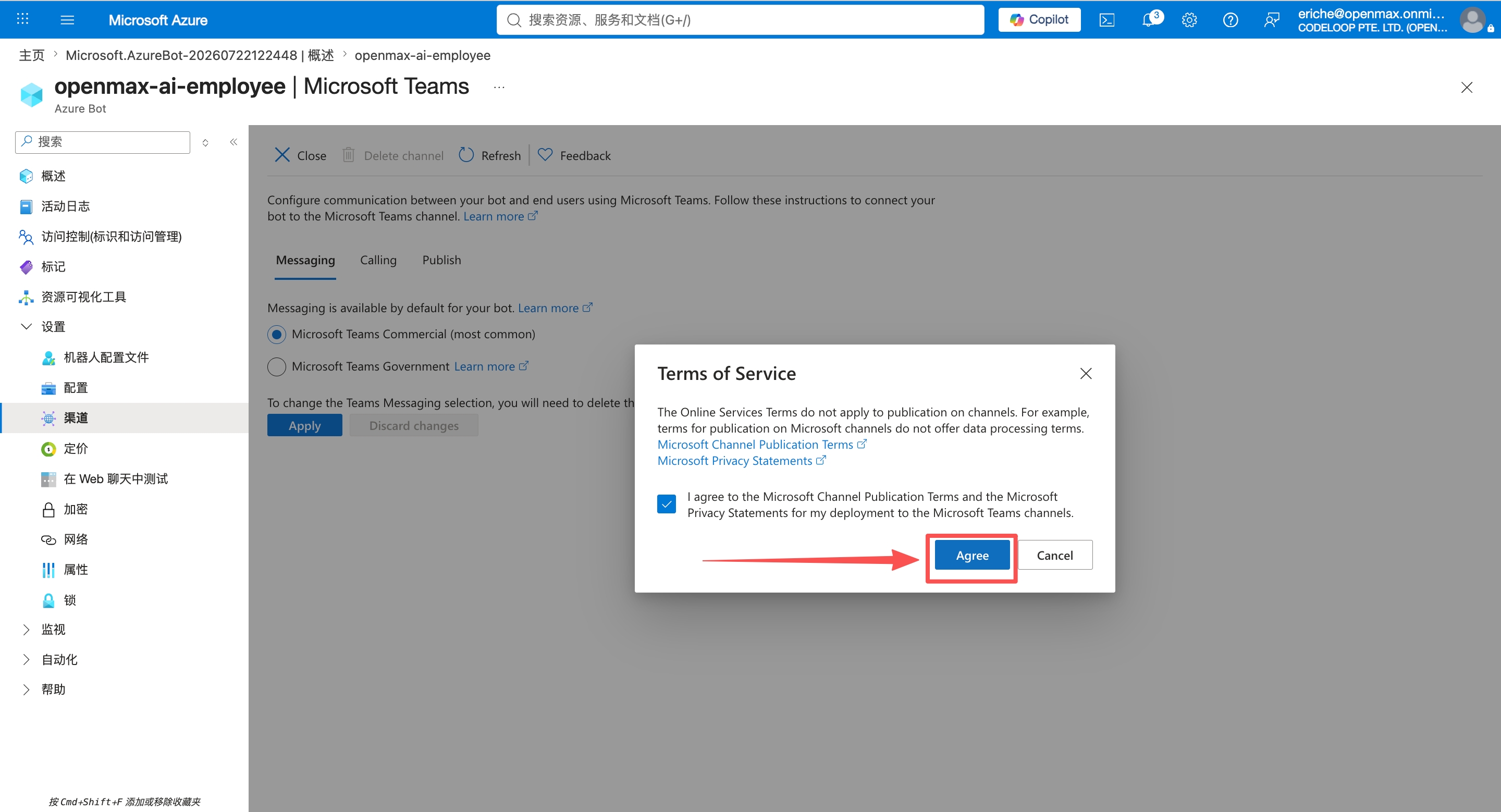Click the Copilot button
The width and height of the screenshot is (1501, 812).
1039,20
